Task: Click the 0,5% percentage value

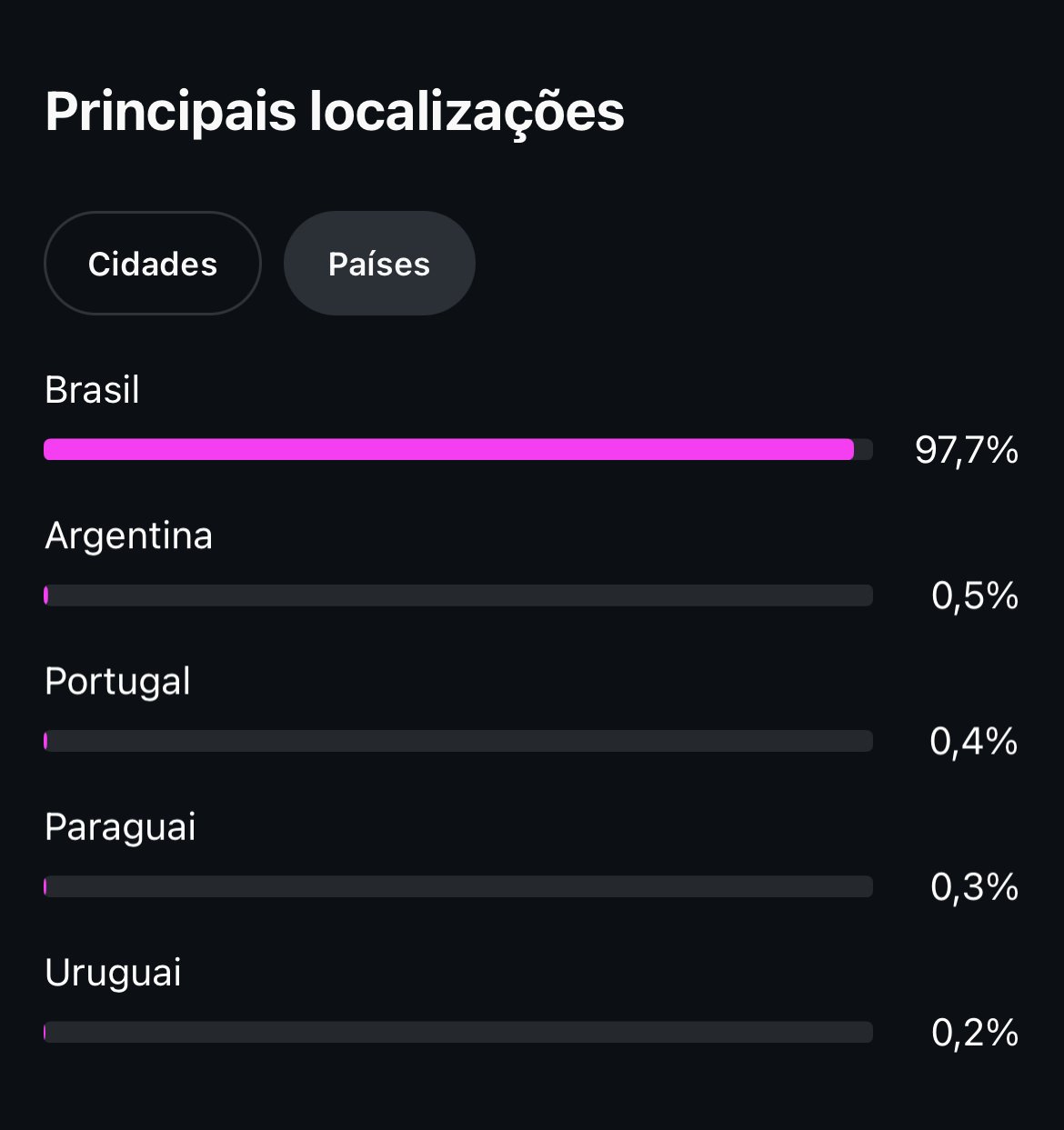Action: coord(975,595)
